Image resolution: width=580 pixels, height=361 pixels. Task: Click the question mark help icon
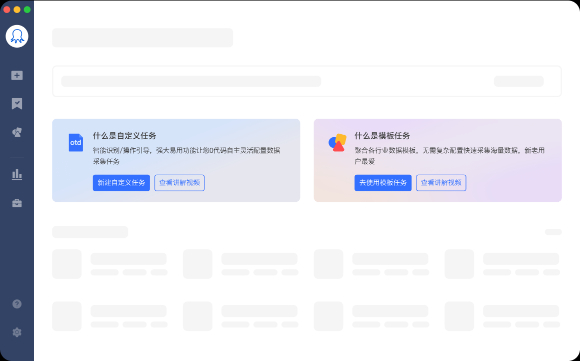pyautogui.click(x=17, y=304)
